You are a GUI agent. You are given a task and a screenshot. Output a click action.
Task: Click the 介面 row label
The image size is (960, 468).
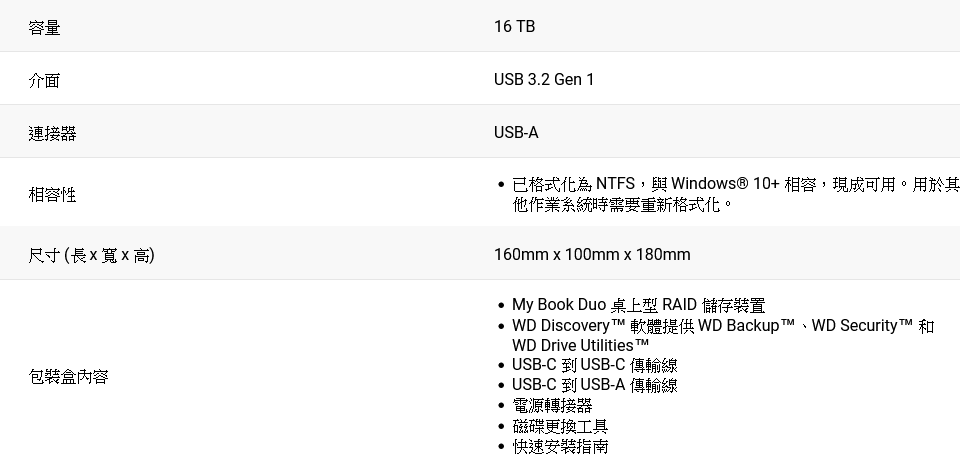pyautogui.click(x=44, y=80)
